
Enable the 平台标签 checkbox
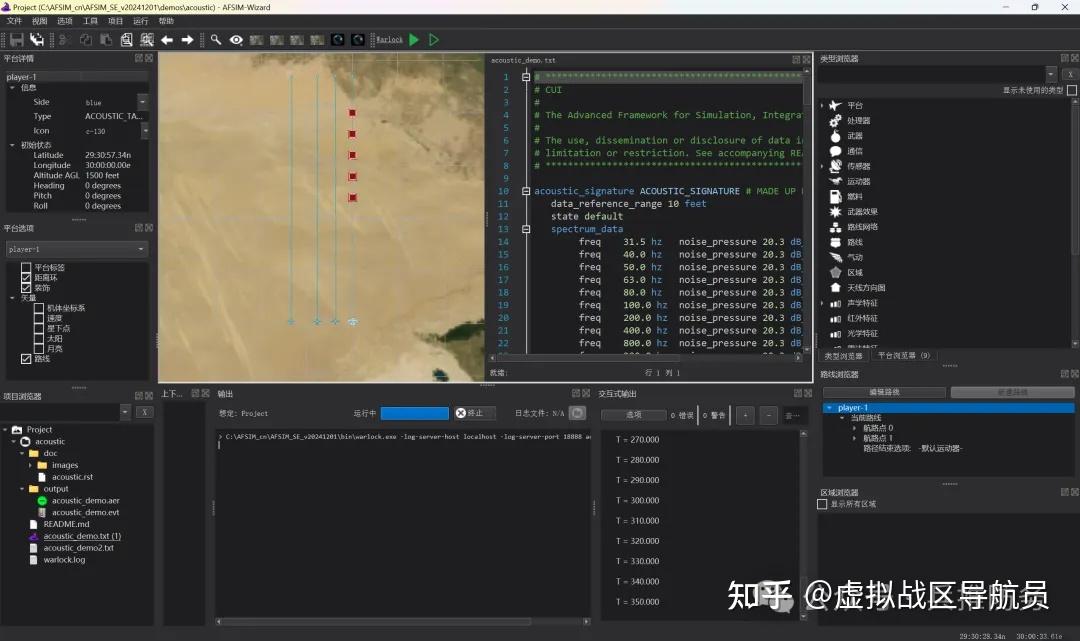tap(26, 267)
